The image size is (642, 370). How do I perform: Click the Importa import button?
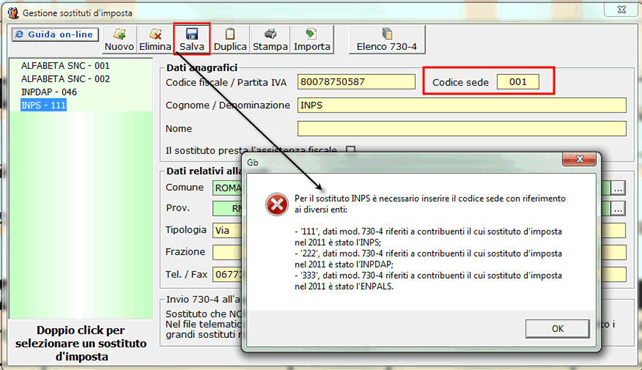[x=312, y=40]
